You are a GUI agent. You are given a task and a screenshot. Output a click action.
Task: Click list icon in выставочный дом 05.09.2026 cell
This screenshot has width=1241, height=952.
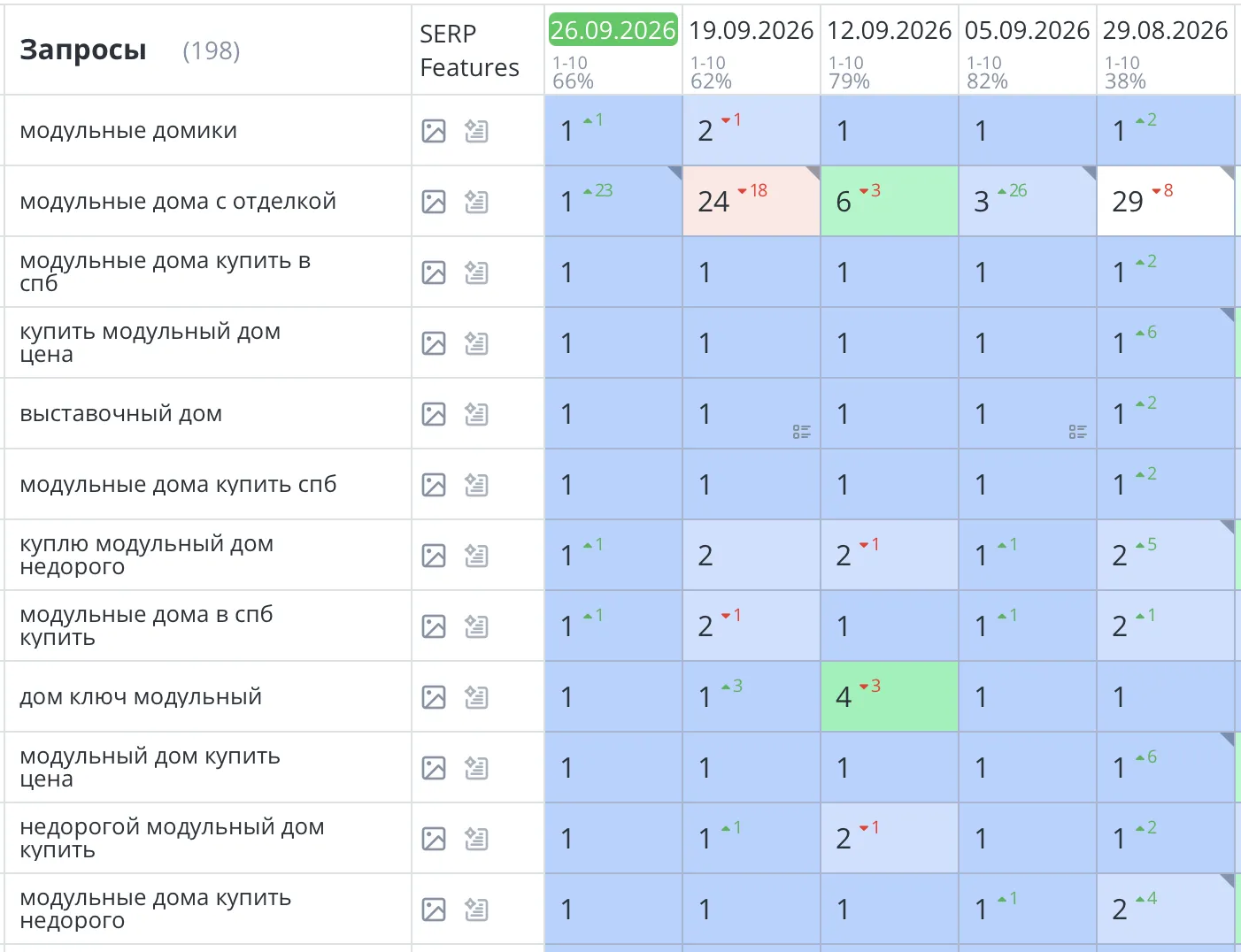point(1078,432)
